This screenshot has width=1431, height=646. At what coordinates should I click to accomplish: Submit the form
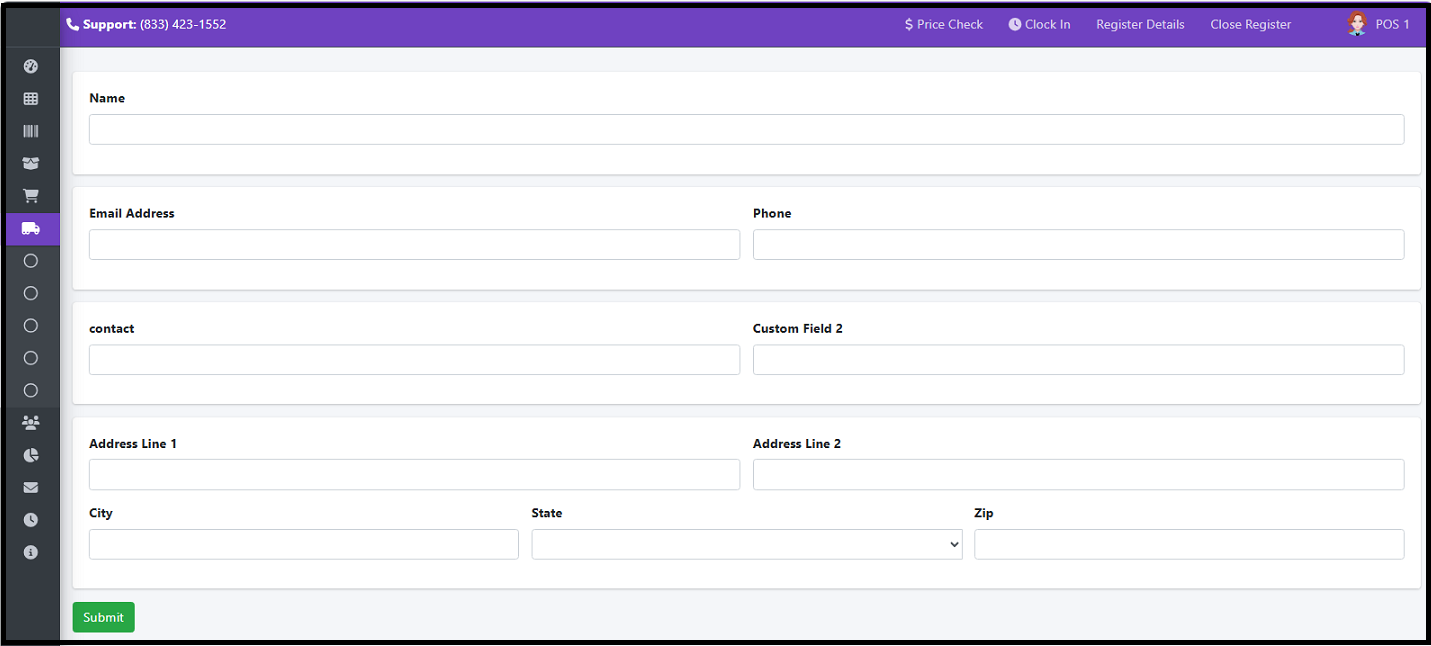coord(103,617)
